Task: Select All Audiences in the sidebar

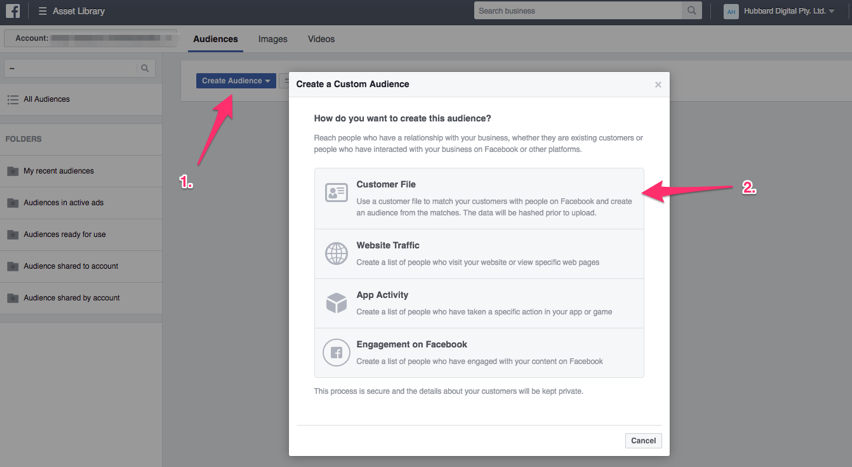Action: coord(81,99)
